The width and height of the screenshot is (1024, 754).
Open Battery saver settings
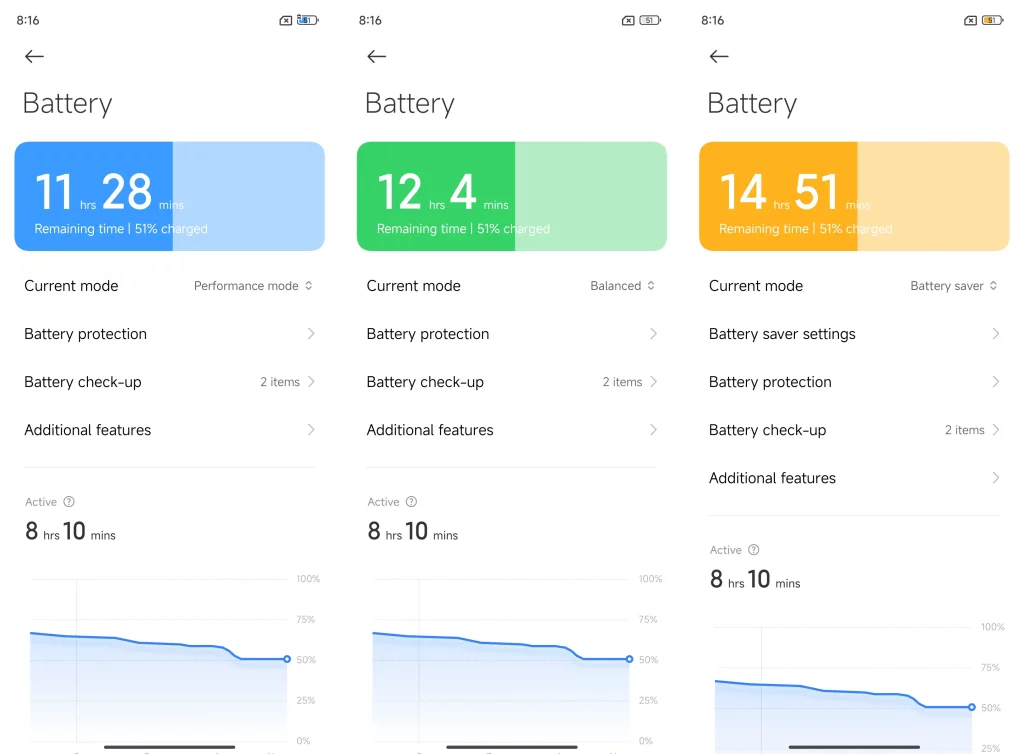click(854, 334)
